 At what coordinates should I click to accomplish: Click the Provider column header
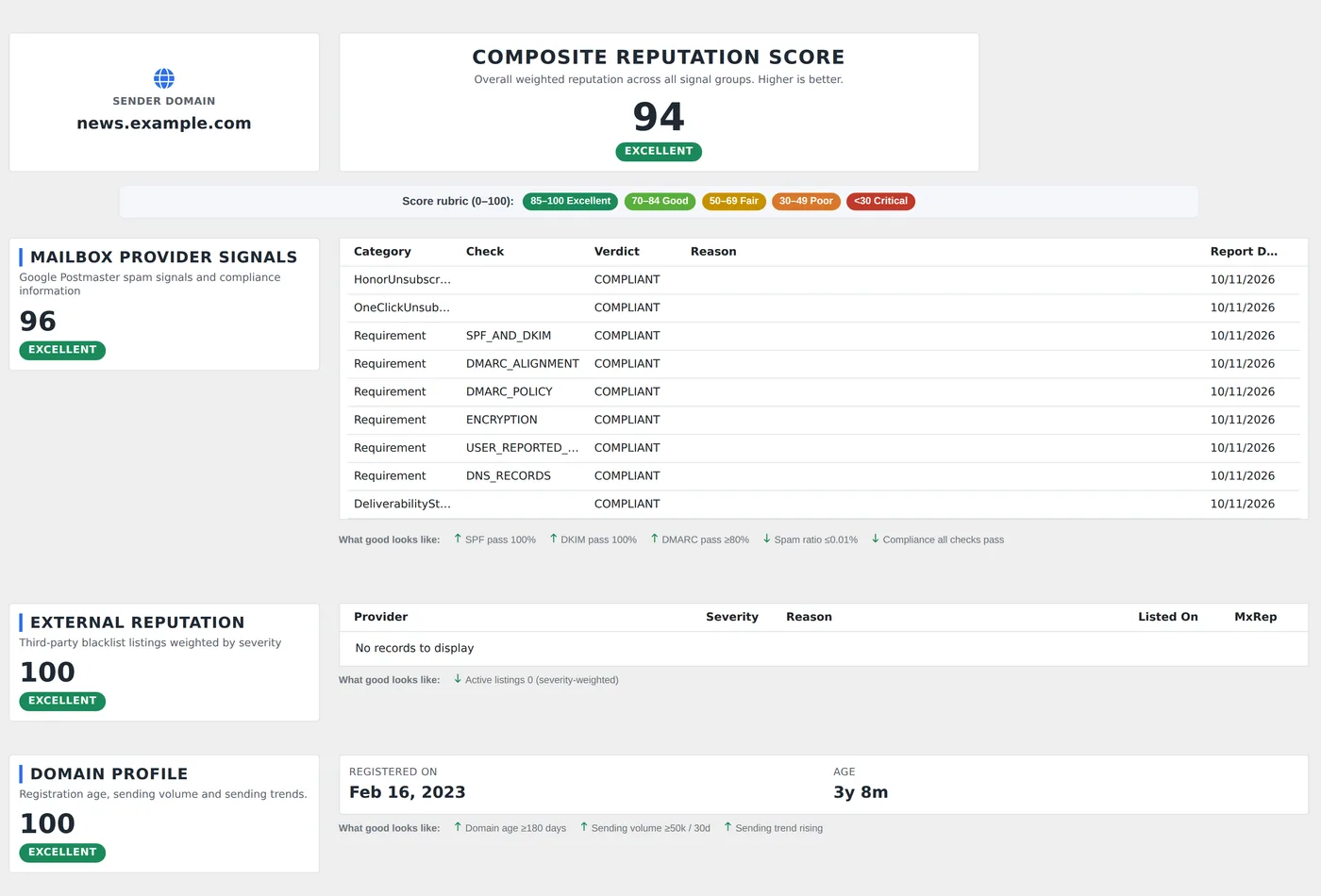coord(381,617)
